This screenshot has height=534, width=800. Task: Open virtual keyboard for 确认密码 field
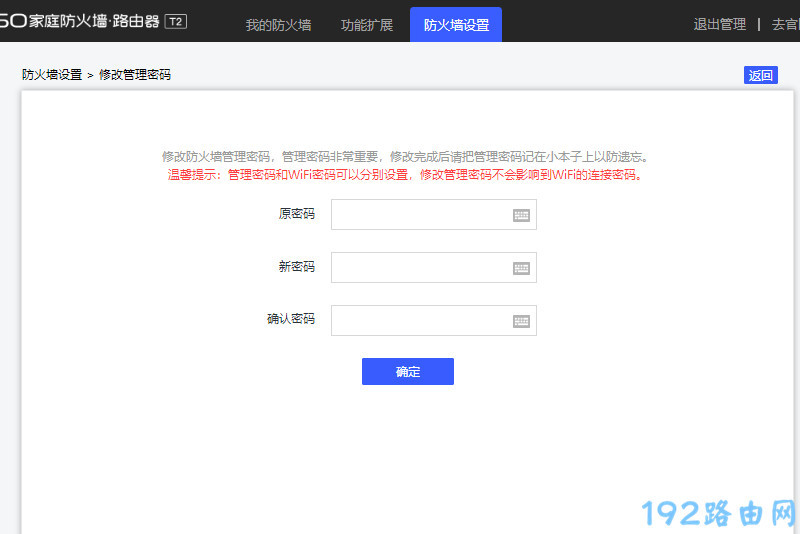(x=521, y=321)
